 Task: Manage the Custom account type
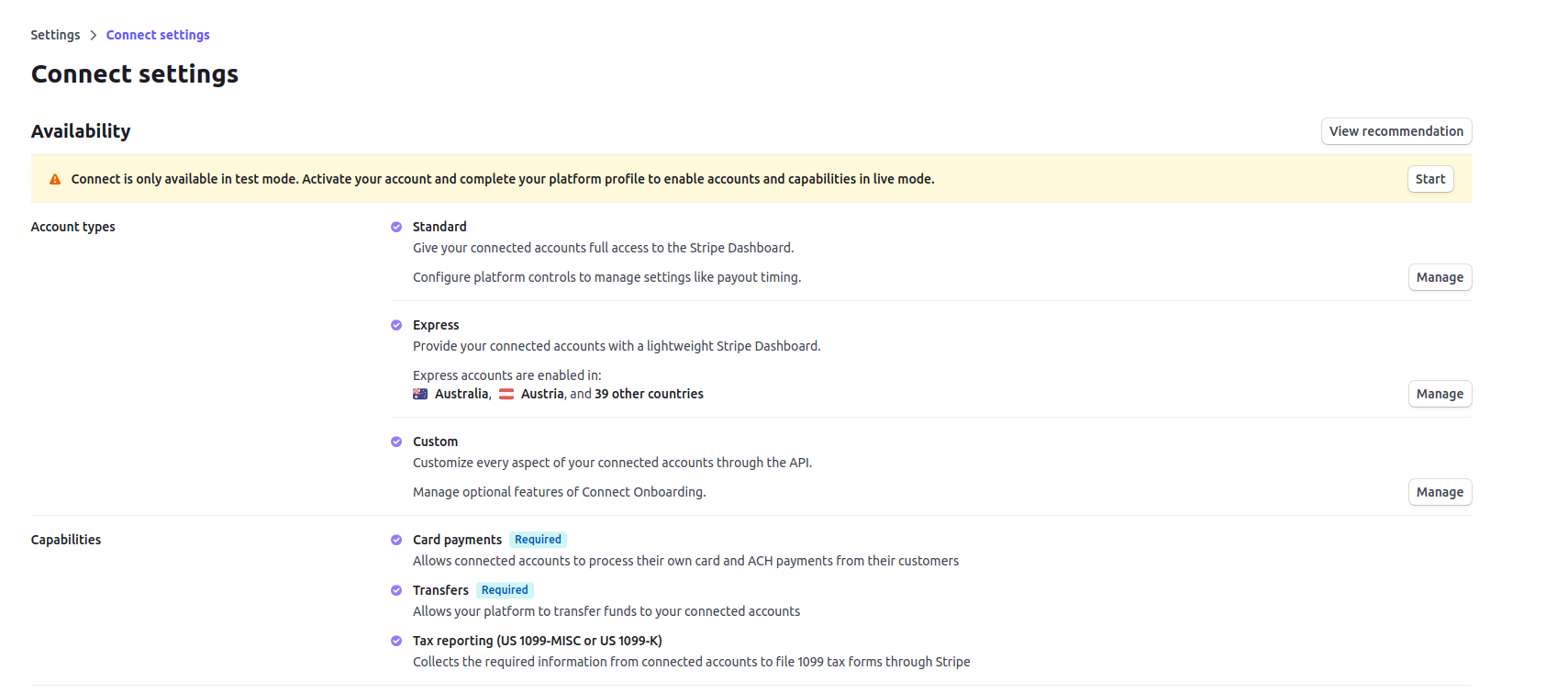pos(1439,492)
